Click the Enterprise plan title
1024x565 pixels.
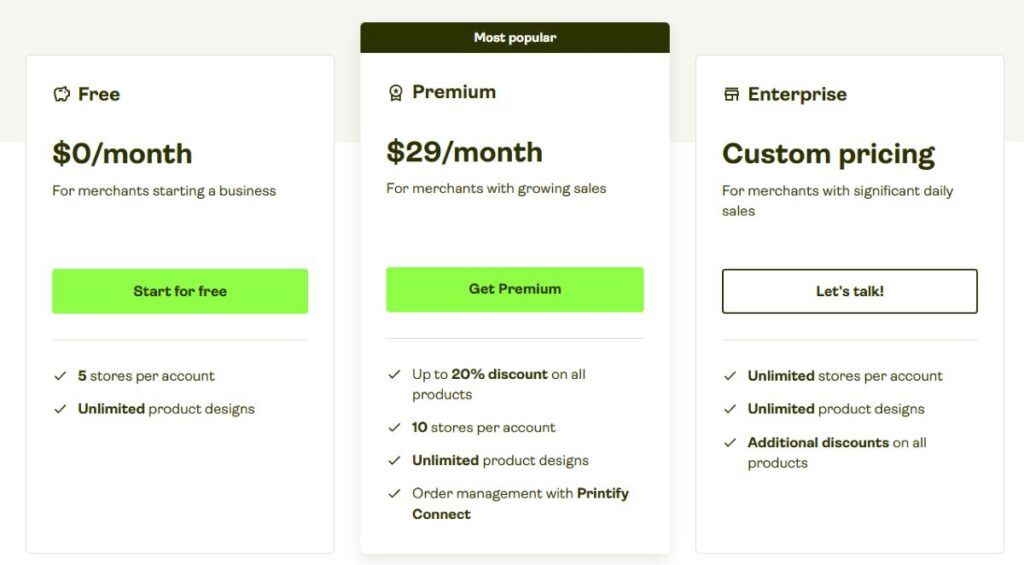click(797, 94)
